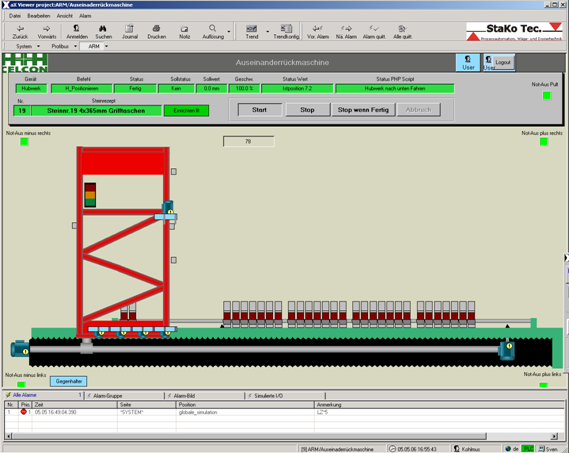Click the Not-Aus Pult indicator

coord(547,95)
